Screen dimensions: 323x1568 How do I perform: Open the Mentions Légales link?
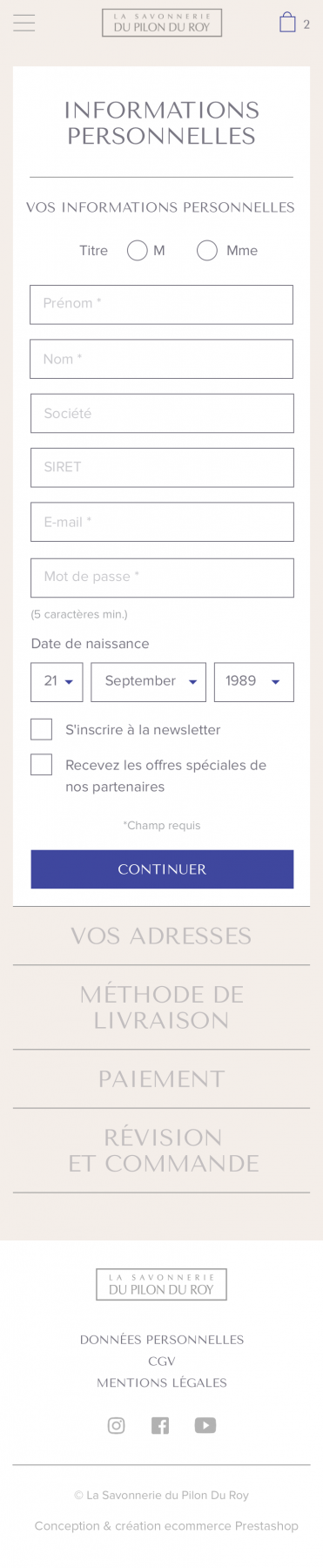point(162,1382)
